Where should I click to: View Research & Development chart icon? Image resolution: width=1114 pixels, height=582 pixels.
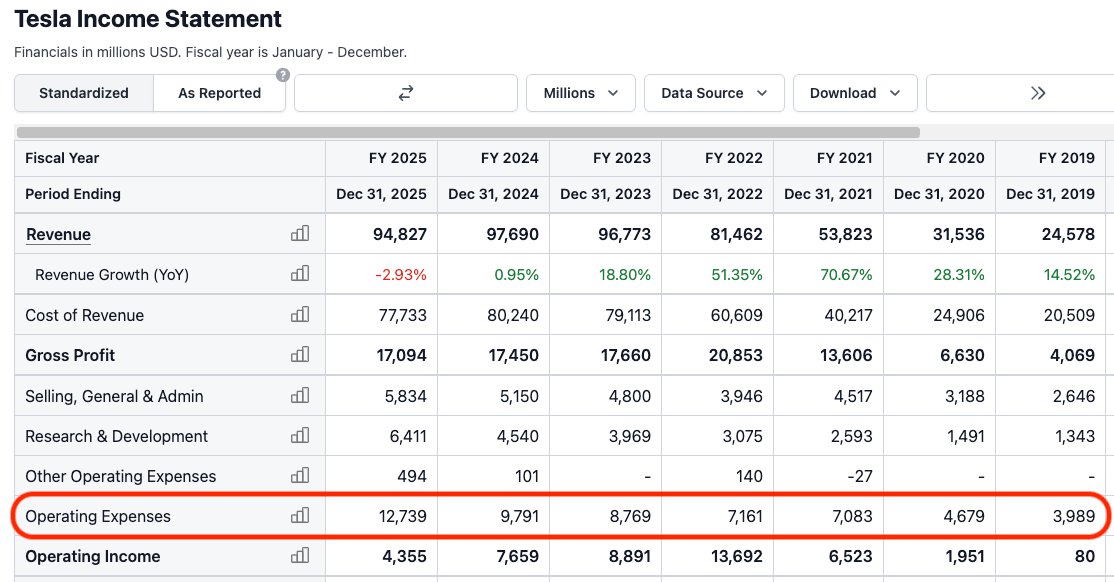299,436
